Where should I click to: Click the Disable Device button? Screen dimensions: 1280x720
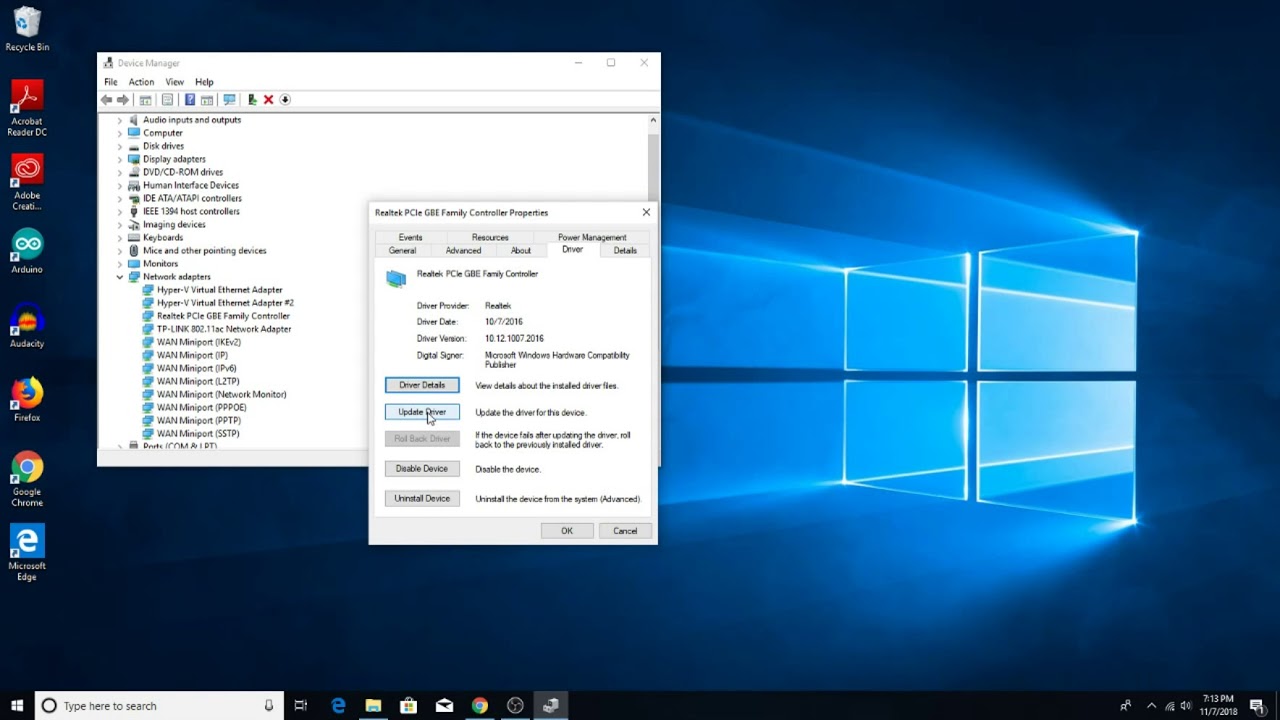pyautogui.click(x=422, y=469)
